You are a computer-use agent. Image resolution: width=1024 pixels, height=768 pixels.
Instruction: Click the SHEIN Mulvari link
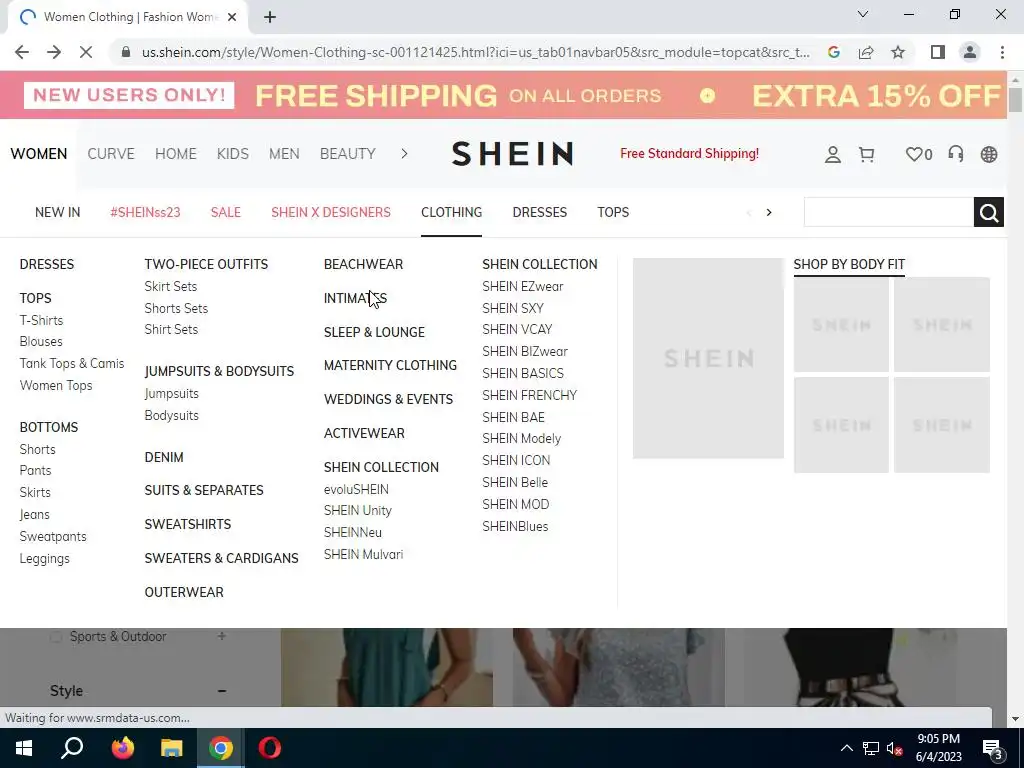click(363, 554)
